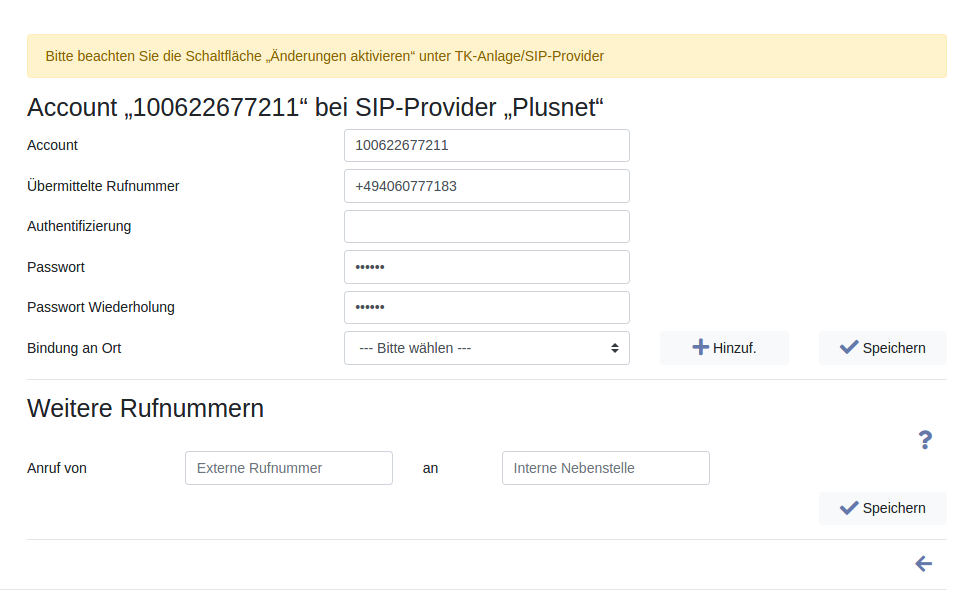The height and width of the screenshot is (597, 966).
Task: Open the Bindung an Ort dropdown
Action: point(486,348)
